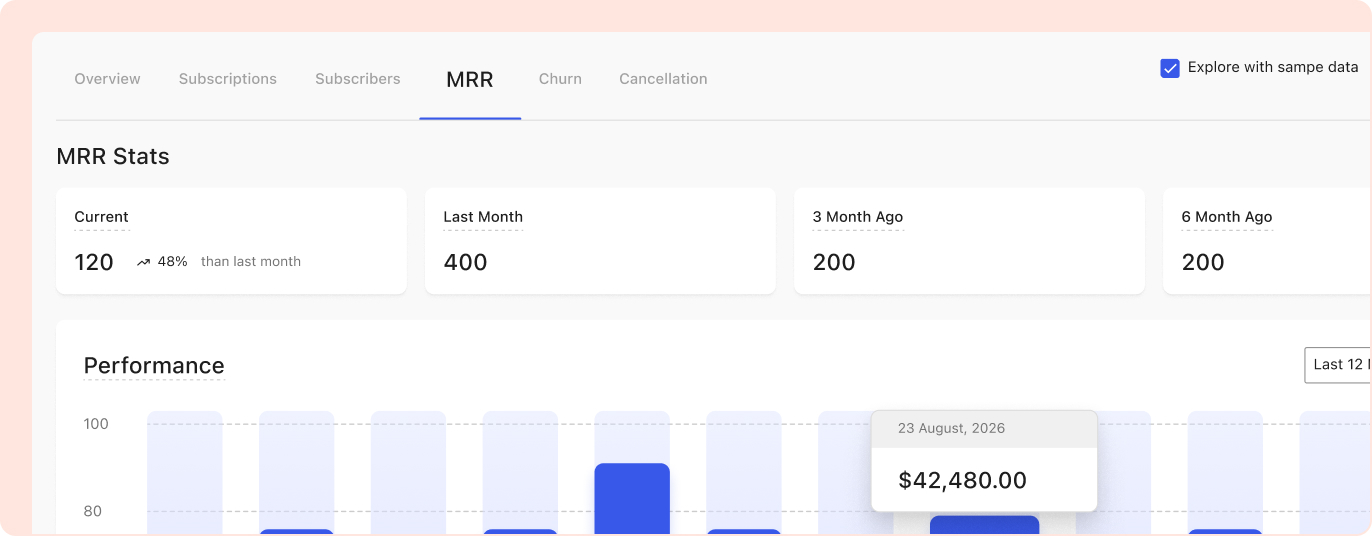1372x536 pixels.
Task: Click the 100 y-axis label
Action: [x=96, y=424]
